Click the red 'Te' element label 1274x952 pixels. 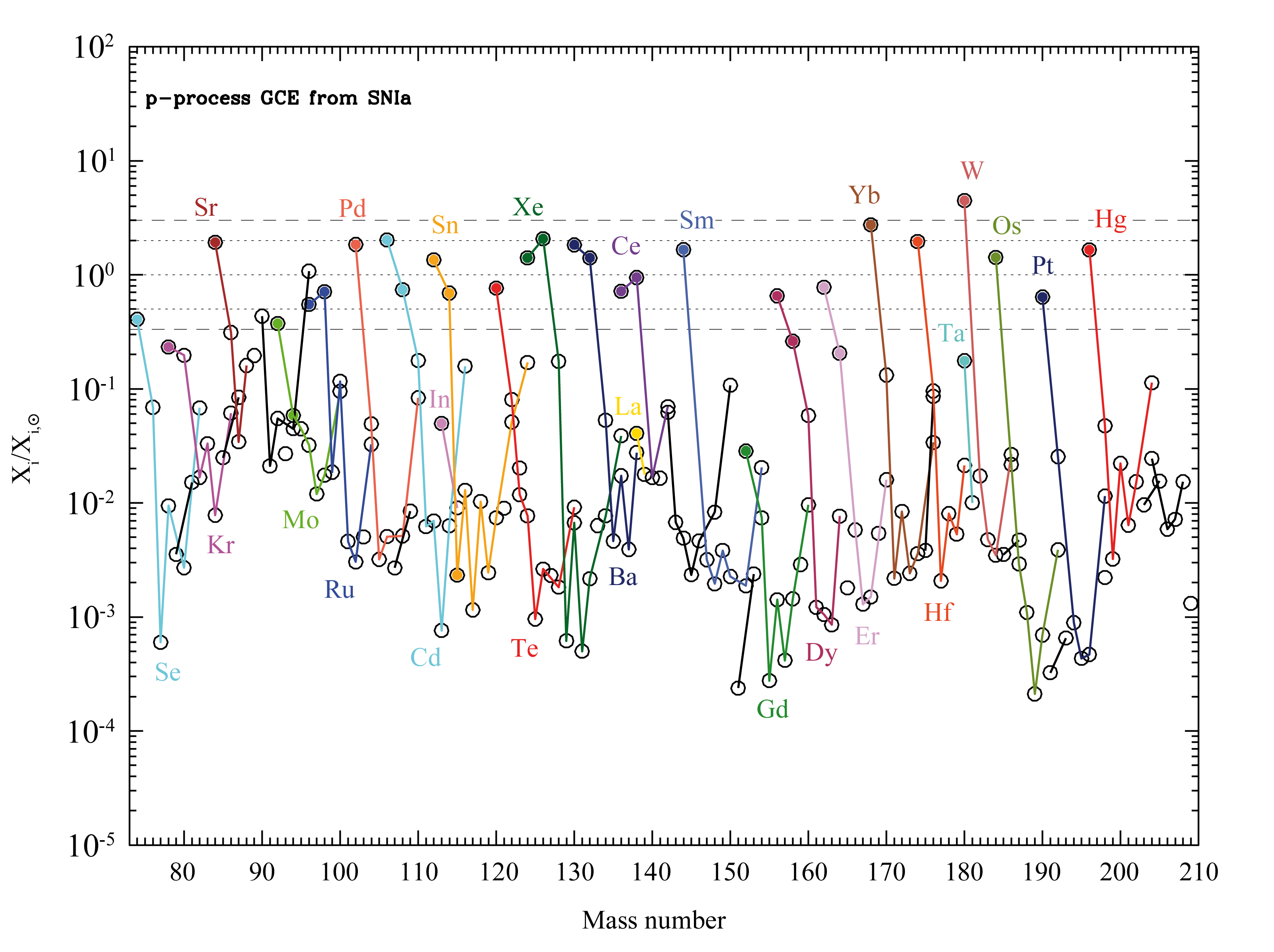pyautogui.click(x=524, y=649)
